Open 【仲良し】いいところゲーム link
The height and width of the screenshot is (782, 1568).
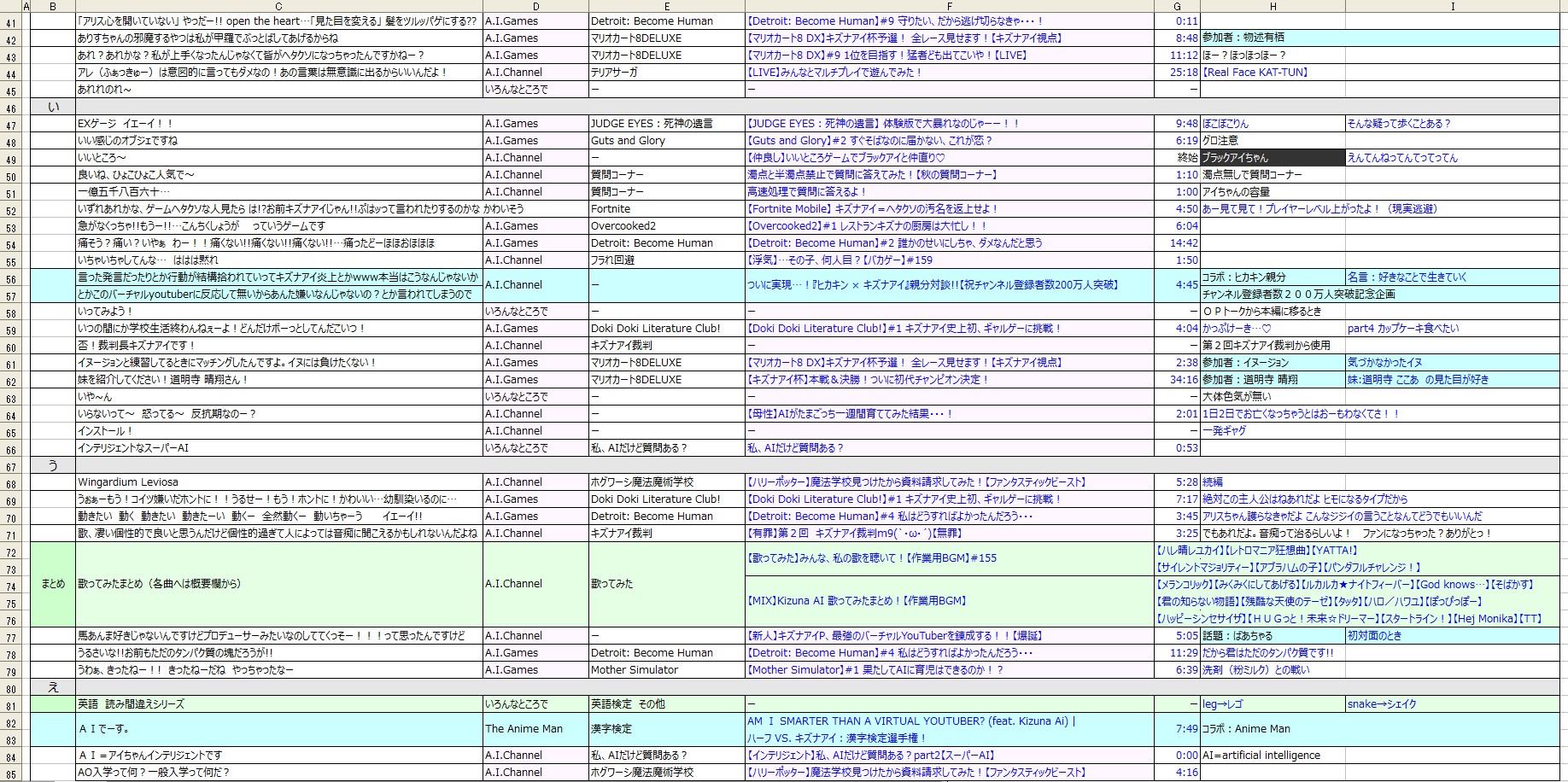point(846,158)
